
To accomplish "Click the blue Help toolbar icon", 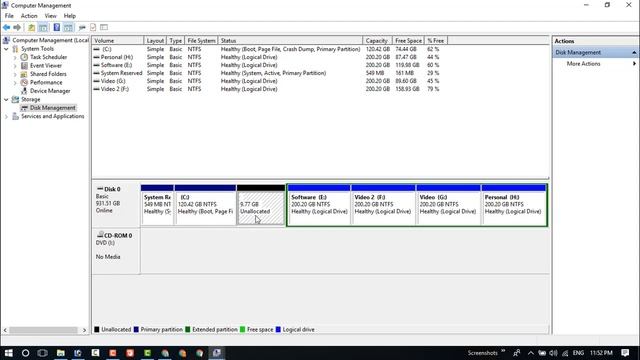I will pos(57,27).
